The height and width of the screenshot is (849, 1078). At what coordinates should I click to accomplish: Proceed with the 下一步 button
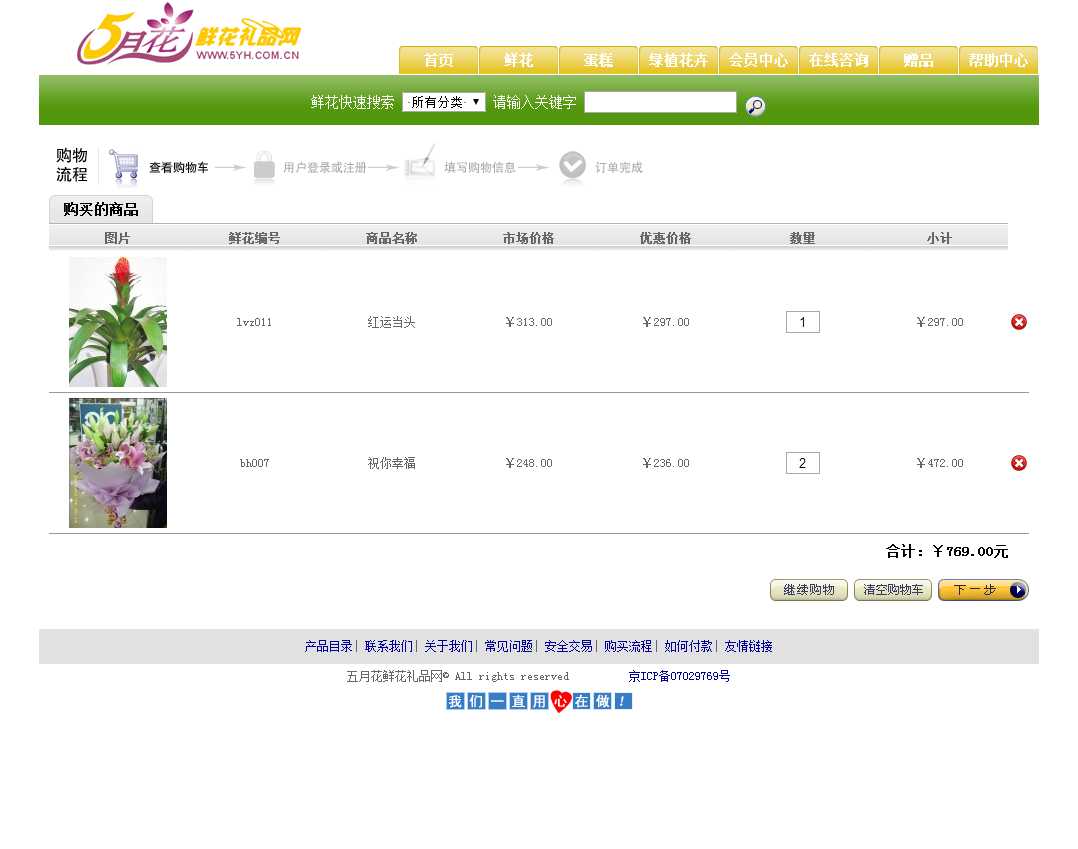click(x=982, y=590)
